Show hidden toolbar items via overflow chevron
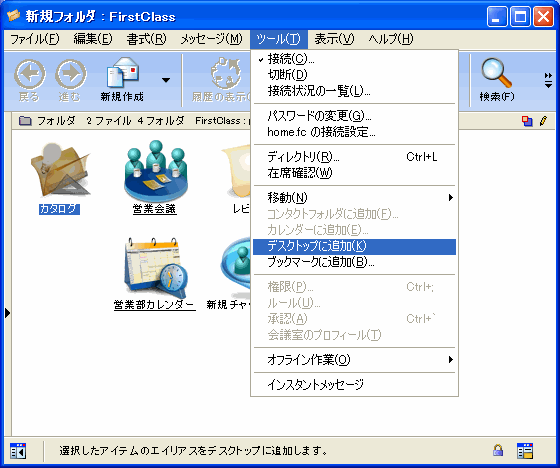This screenshot has height=468, width=560. [548, 80]
